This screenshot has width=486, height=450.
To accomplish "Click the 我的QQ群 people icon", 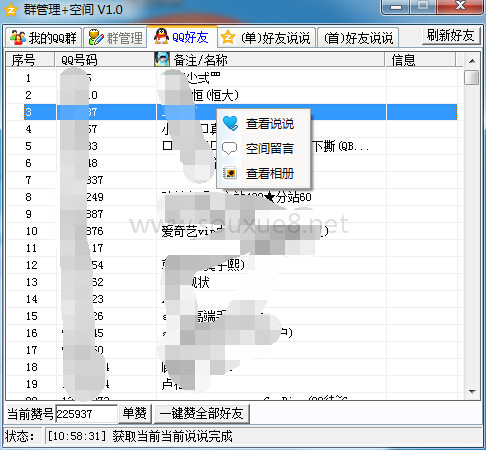I will click(18, 37).
